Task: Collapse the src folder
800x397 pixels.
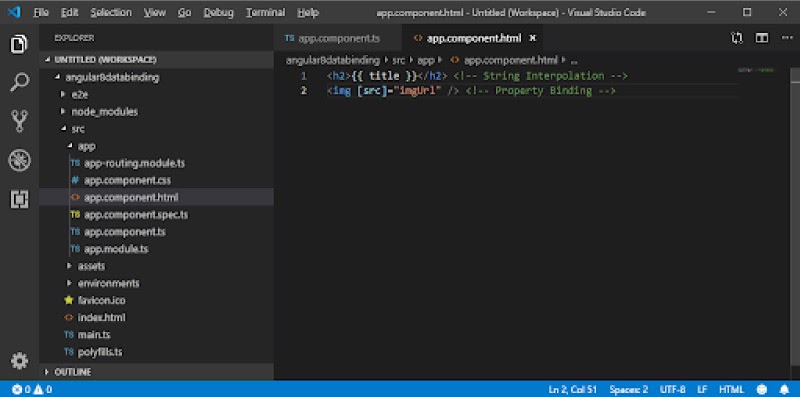Action: click(78, 129)
